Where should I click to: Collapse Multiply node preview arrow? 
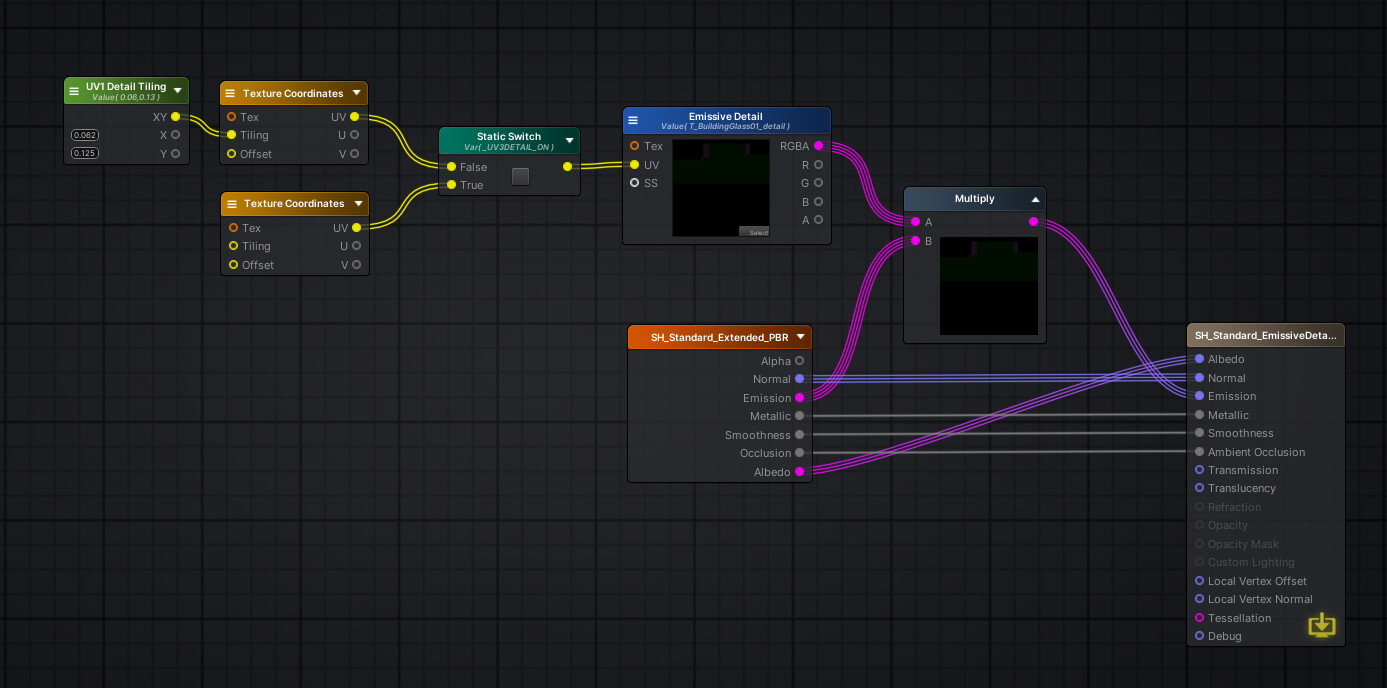pyautogui.click(x=1035, y=199)
